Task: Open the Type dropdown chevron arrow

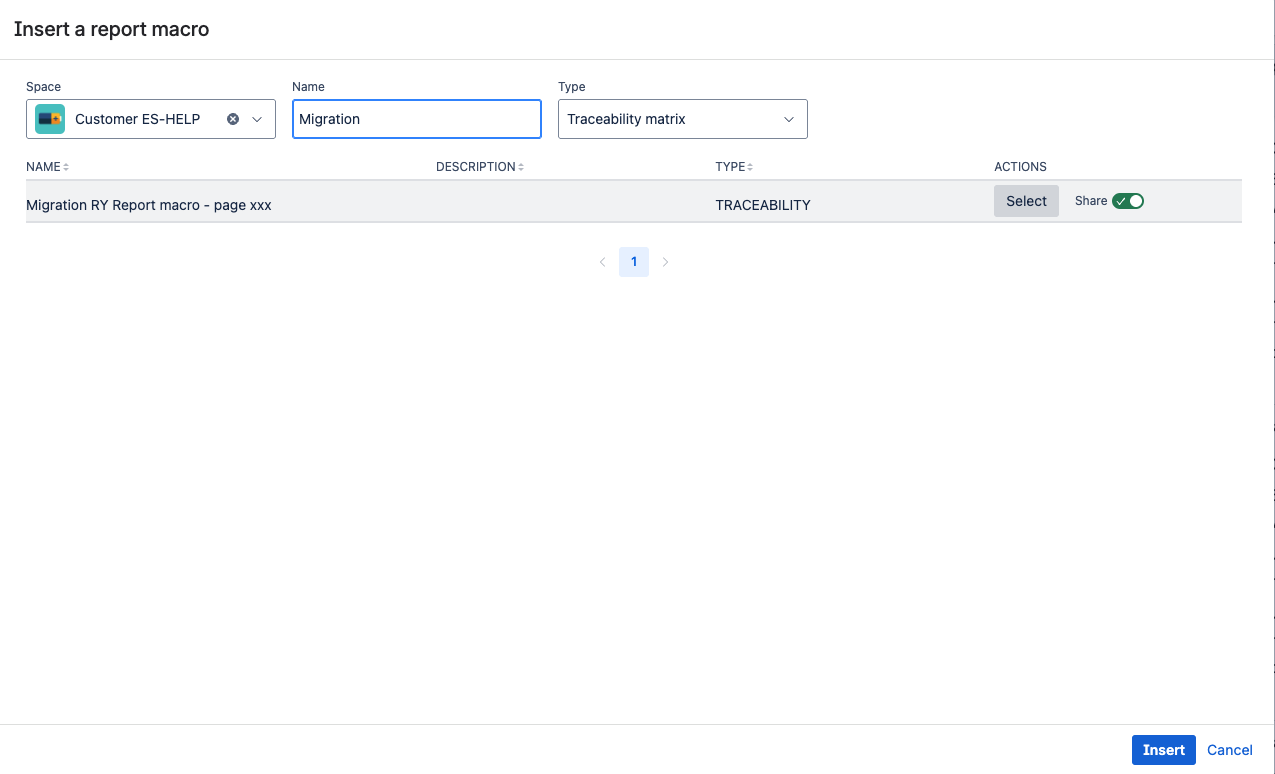Action: pyautogui.click(x=789, y=119)
